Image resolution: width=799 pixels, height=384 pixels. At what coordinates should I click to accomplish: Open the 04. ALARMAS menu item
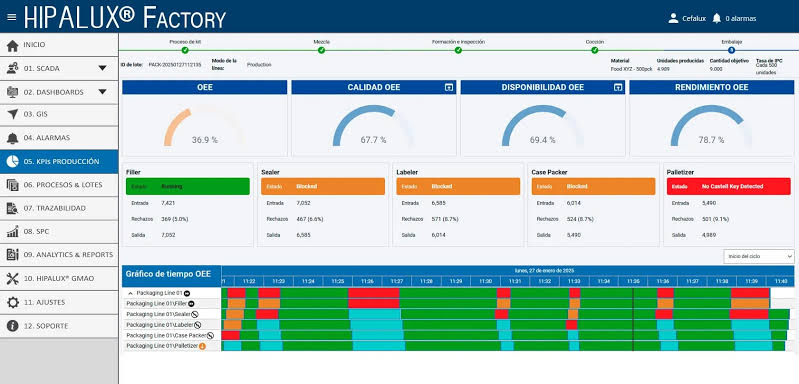tap(59, 138)
